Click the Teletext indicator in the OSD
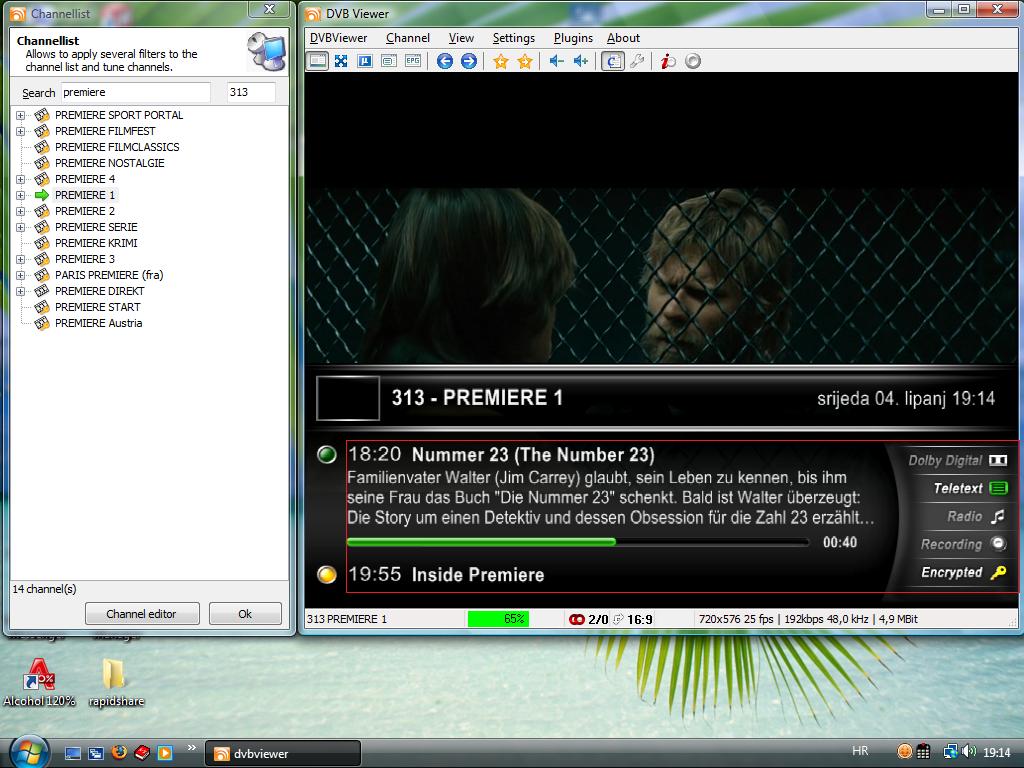 tap(970, 488)
